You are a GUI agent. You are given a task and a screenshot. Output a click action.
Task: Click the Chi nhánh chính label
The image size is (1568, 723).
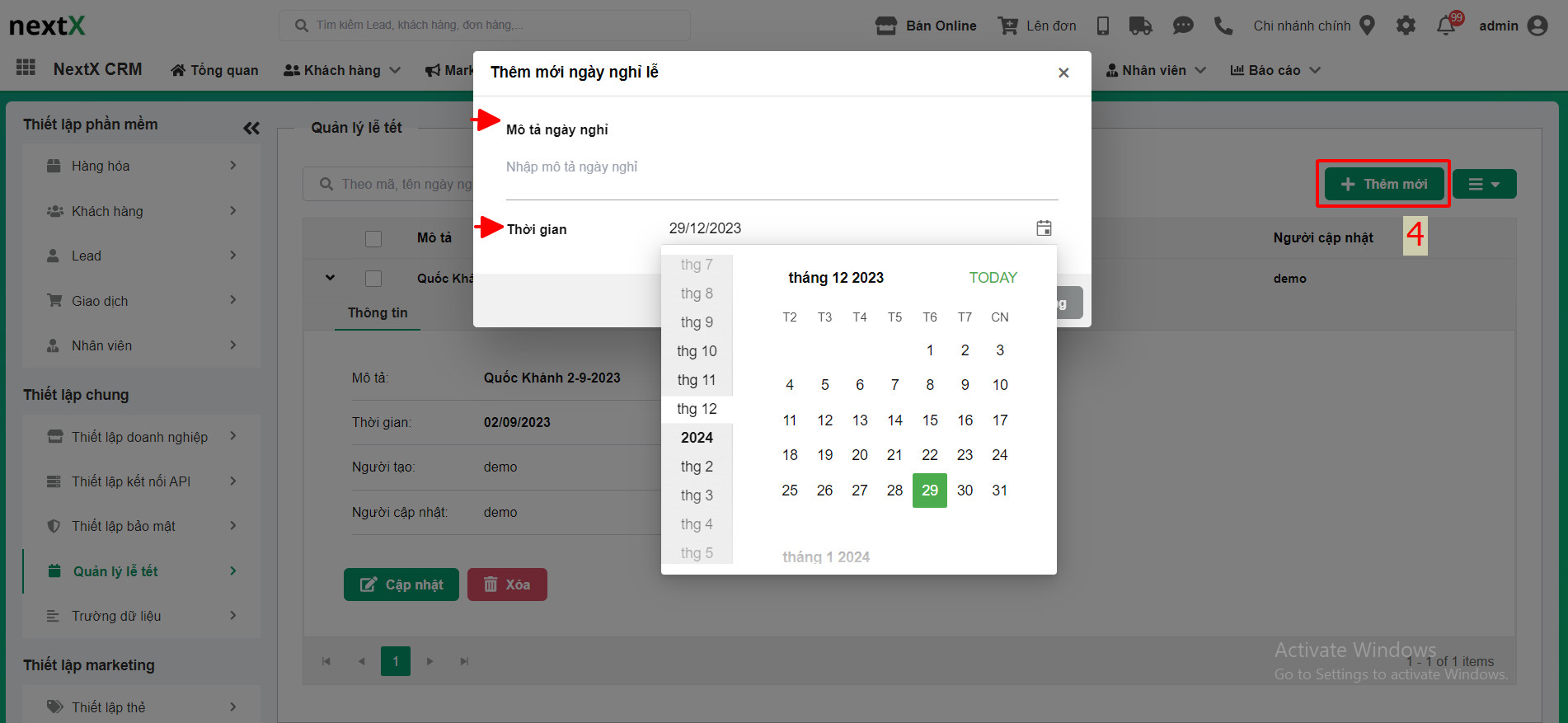pos(1302,26)
